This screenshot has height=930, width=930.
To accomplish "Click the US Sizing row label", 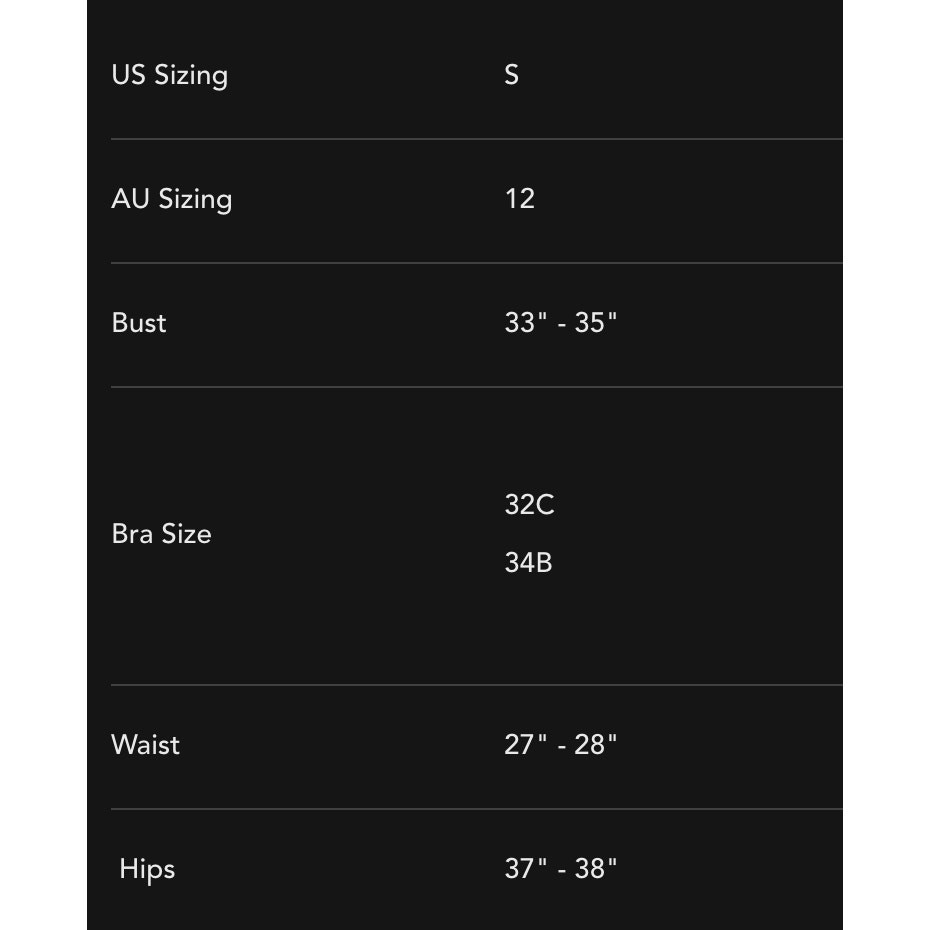I will coord(170,76).
